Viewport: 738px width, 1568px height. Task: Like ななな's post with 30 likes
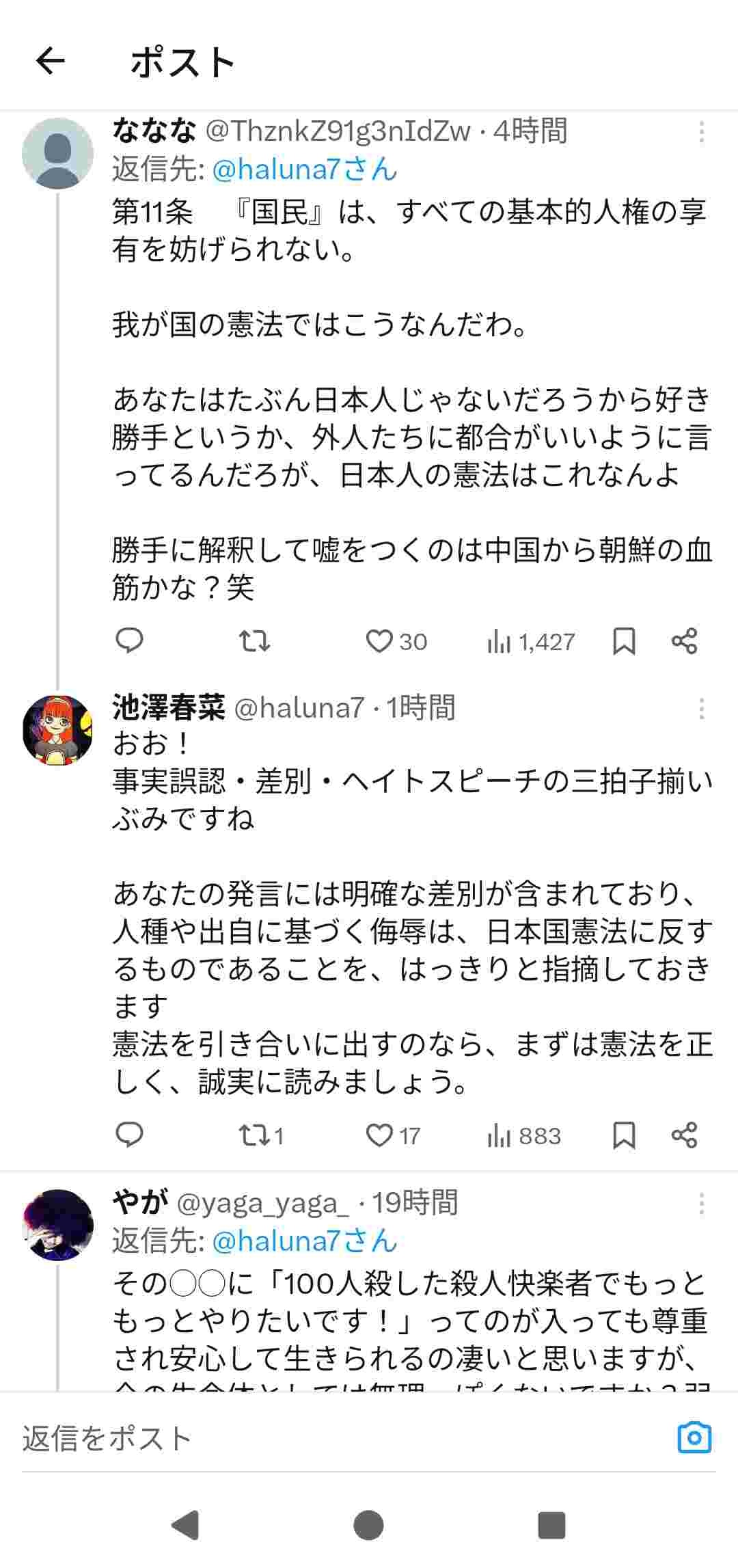(x=379, y=641)
